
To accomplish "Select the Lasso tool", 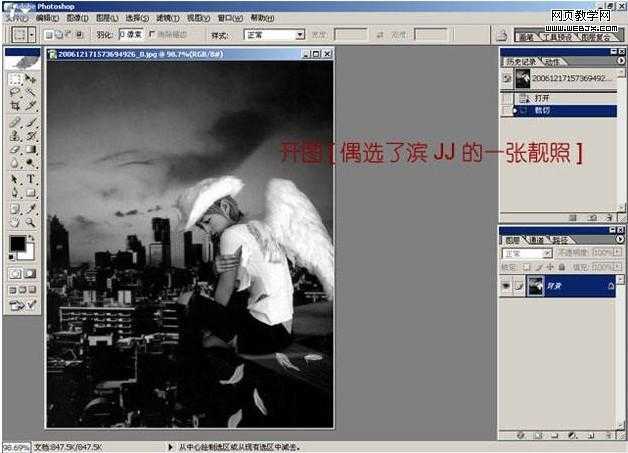I will coord(15,93).
